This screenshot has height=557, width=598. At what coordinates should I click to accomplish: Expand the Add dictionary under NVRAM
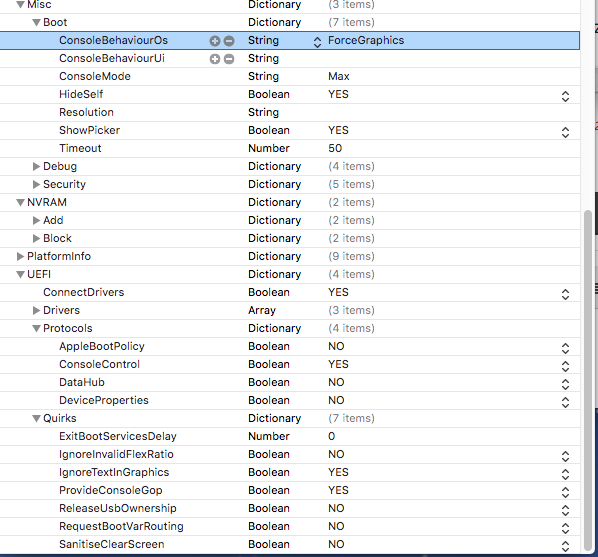[x=37, y=221]
